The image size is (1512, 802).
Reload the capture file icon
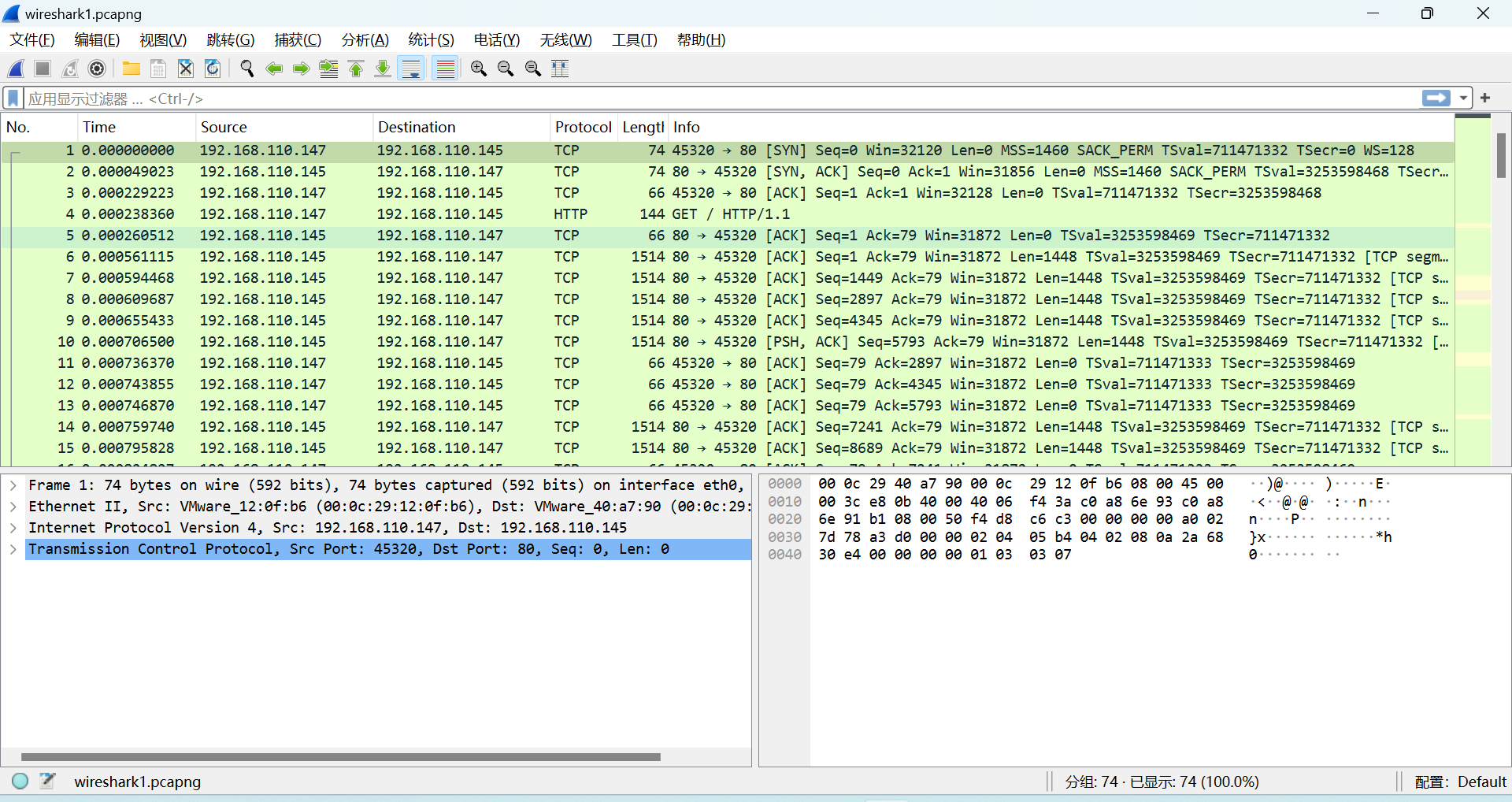(x=213, y=69)
